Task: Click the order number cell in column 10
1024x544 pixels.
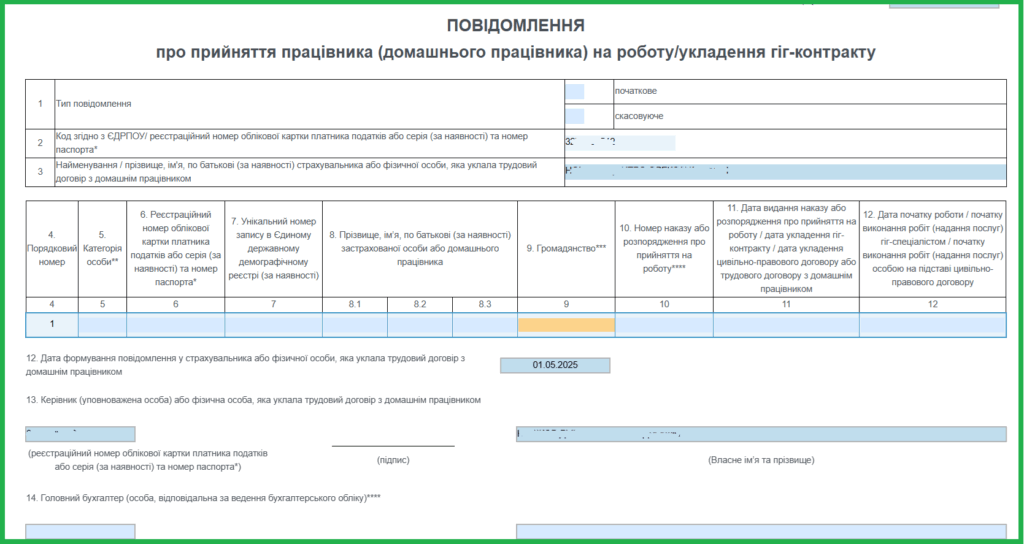Action: pyautogui.click(x=663, y=325)
